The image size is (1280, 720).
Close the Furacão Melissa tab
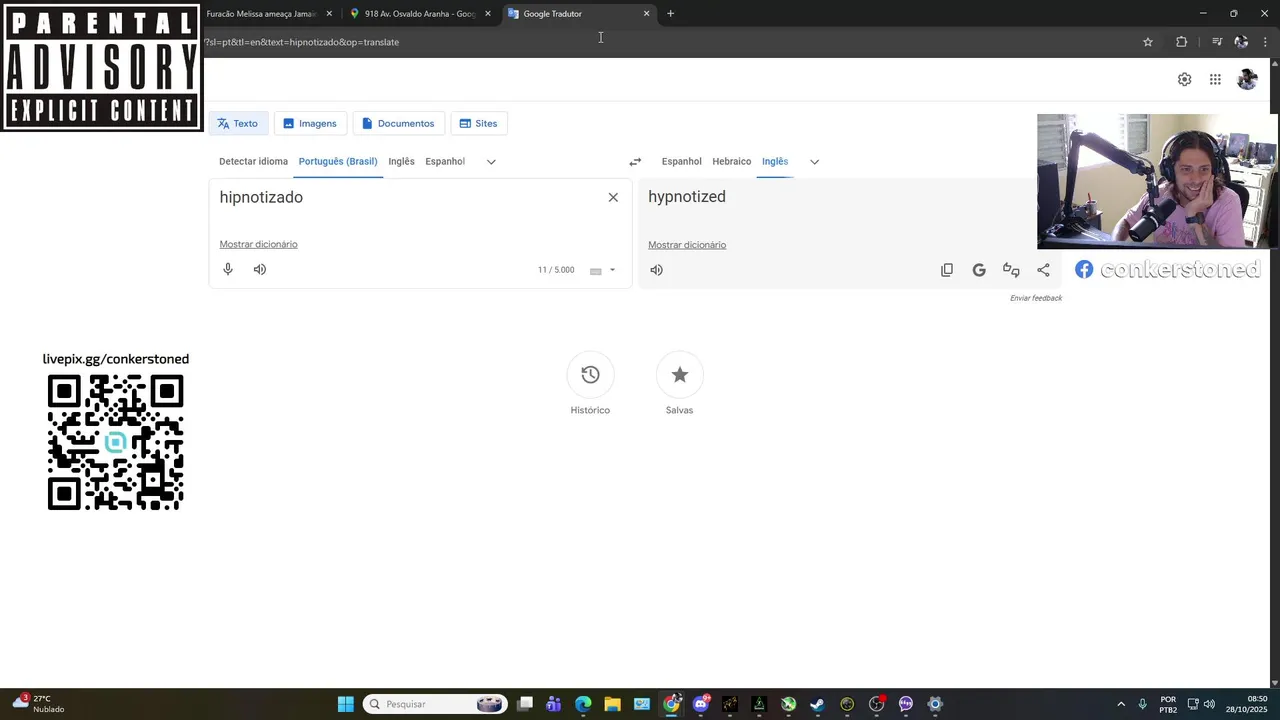(x=329, y=14)
